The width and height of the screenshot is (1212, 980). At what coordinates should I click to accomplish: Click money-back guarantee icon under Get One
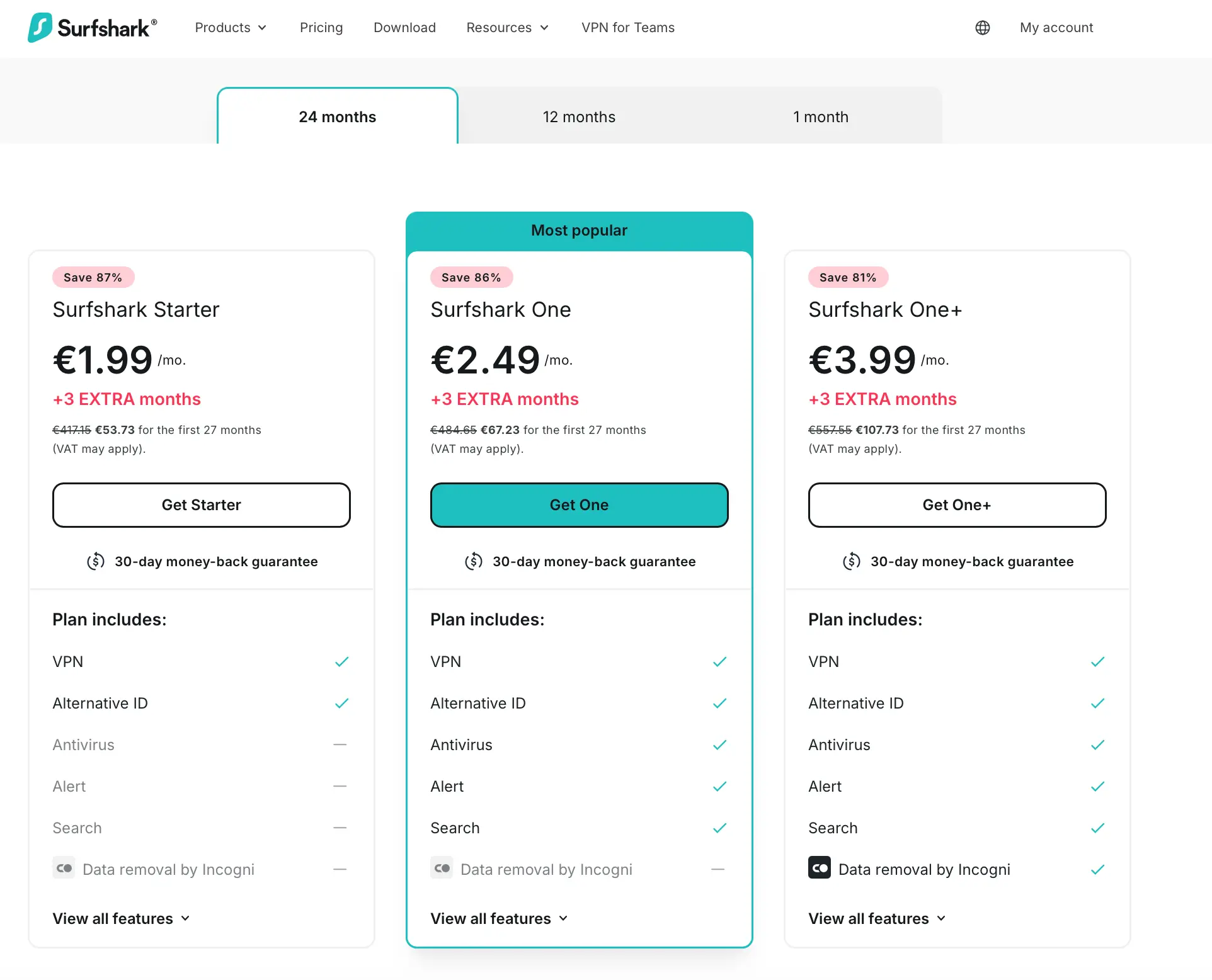pos(474,561)
